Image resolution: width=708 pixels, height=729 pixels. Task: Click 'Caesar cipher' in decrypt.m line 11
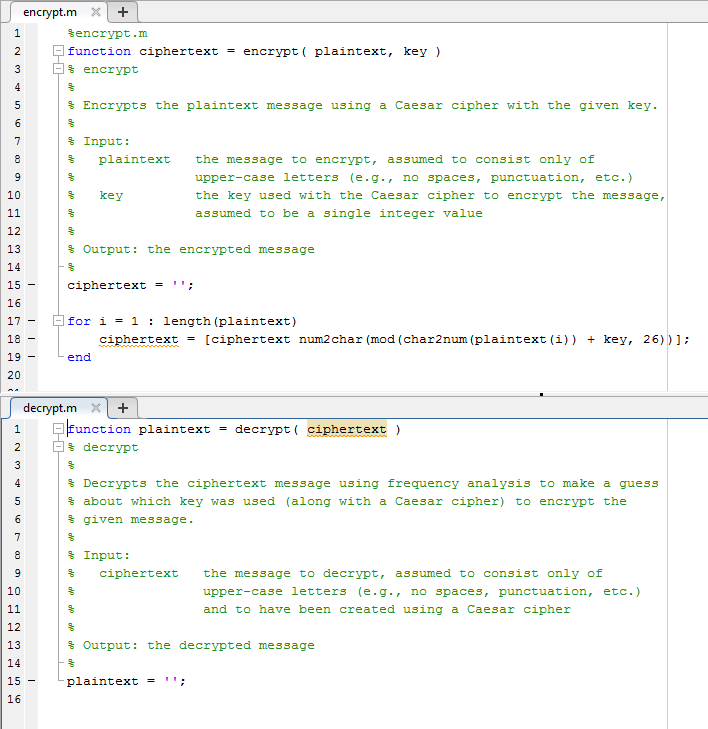[518, 610]
